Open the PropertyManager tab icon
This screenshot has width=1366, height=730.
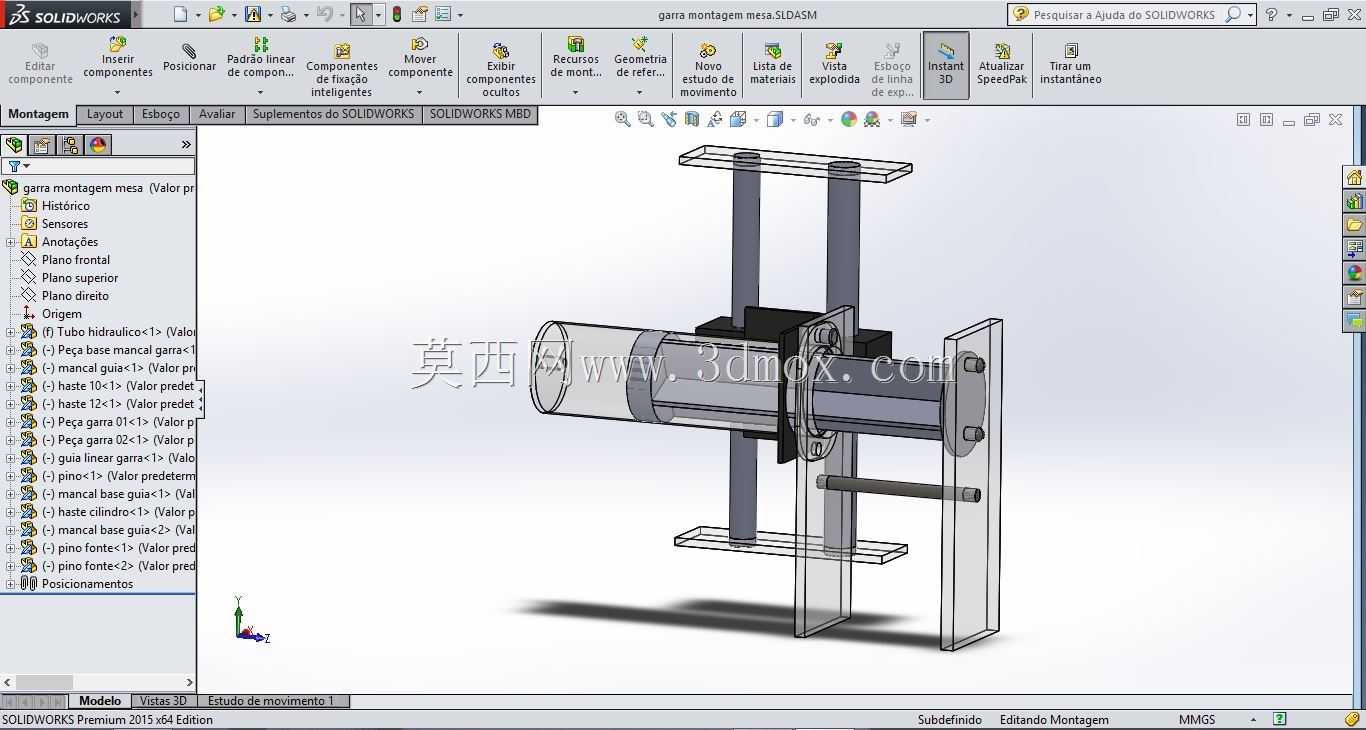coord(42,145)
